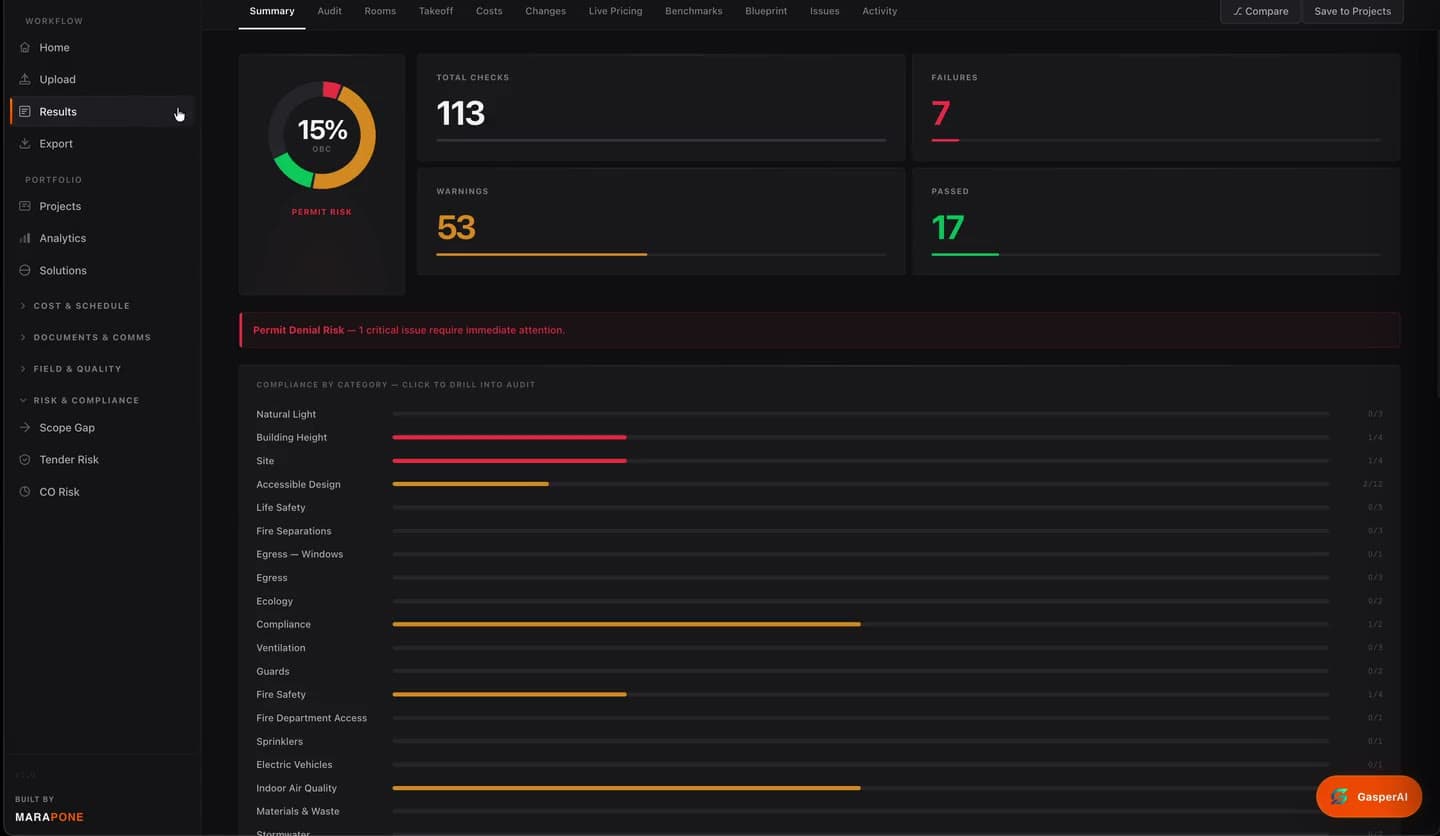Switch to the Issues tab
The height and width of the screenshot is (836, 1440).
click(x=825, y=11)
